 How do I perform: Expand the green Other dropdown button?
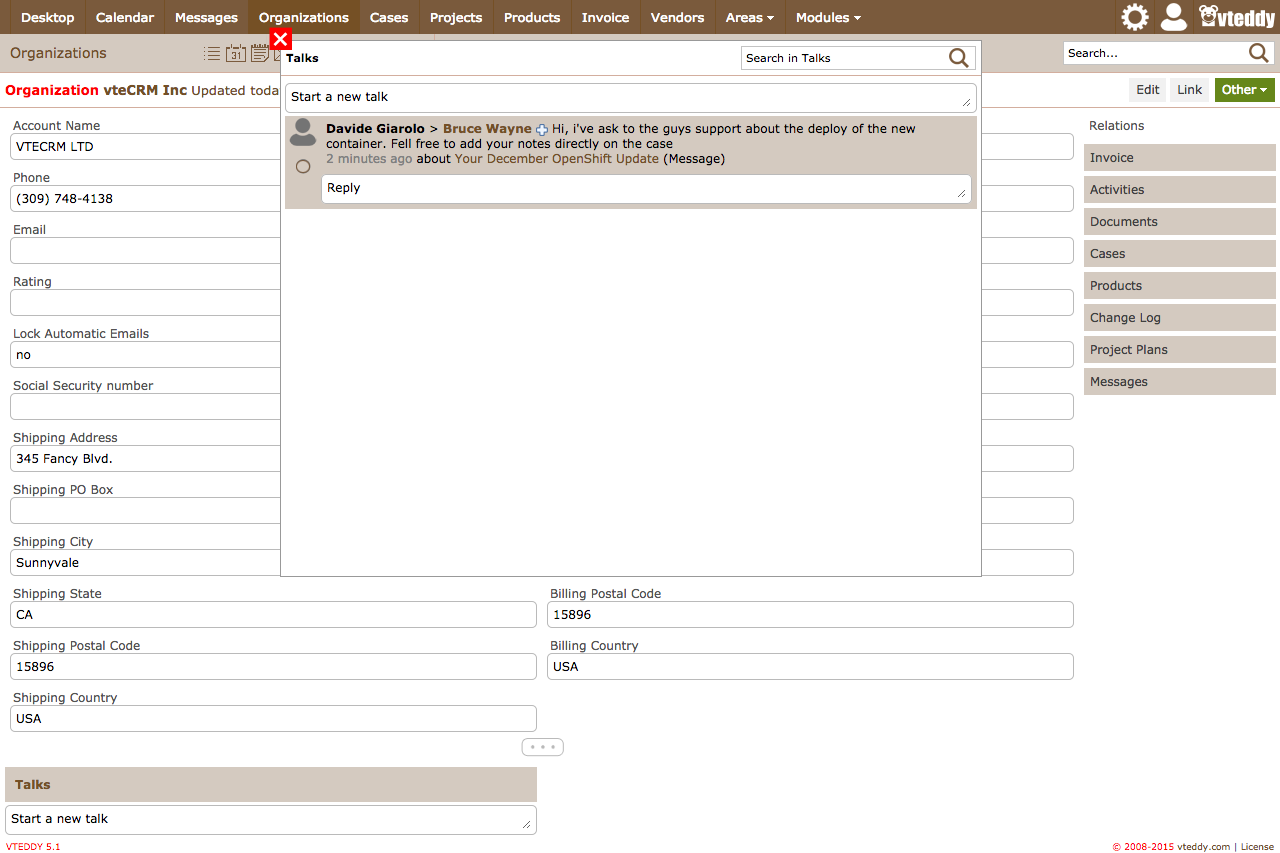click(1244, 89)
